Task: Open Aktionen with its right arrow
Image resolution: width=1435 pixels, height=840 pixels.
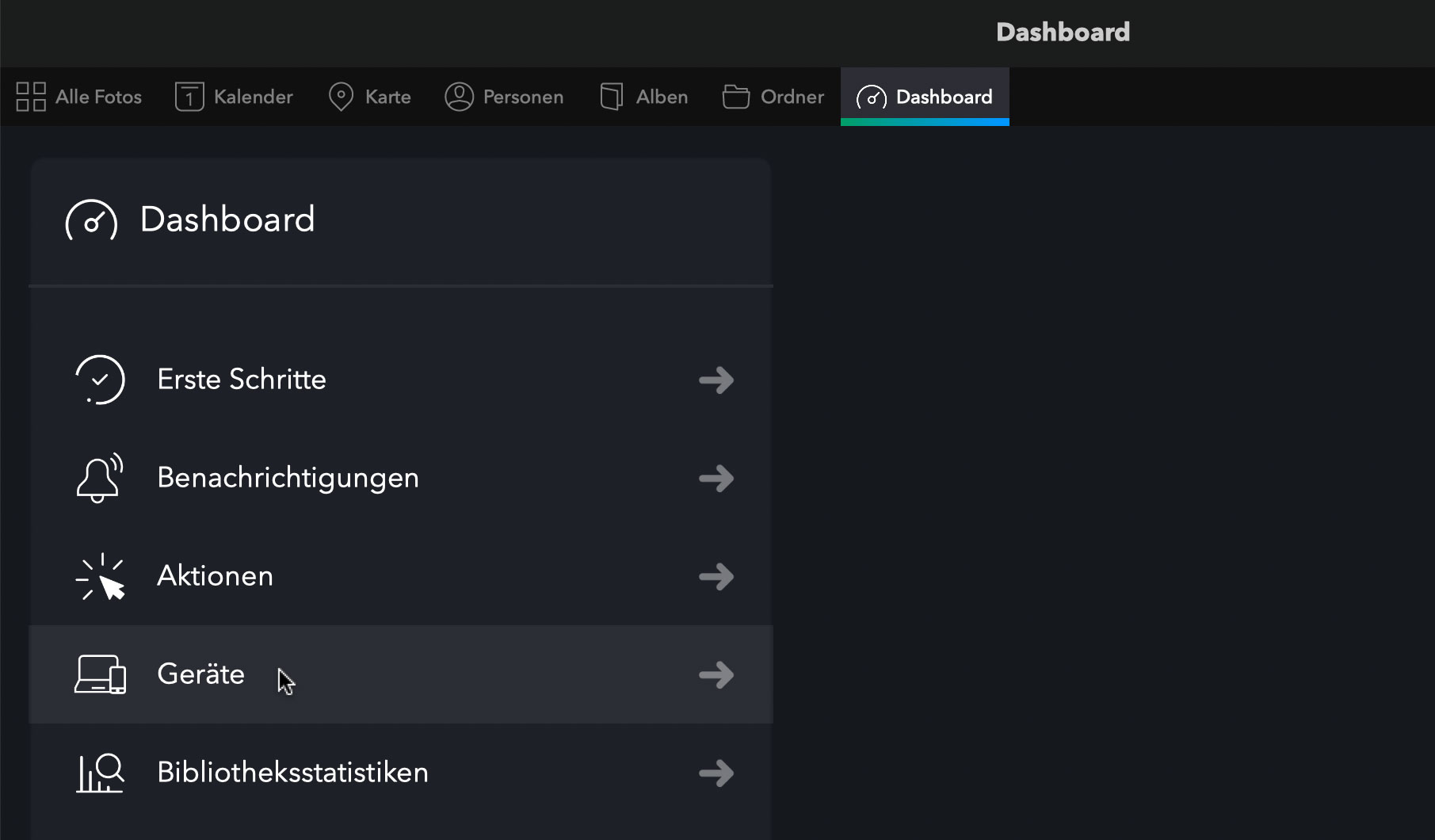Action: (x=716, y=576)
